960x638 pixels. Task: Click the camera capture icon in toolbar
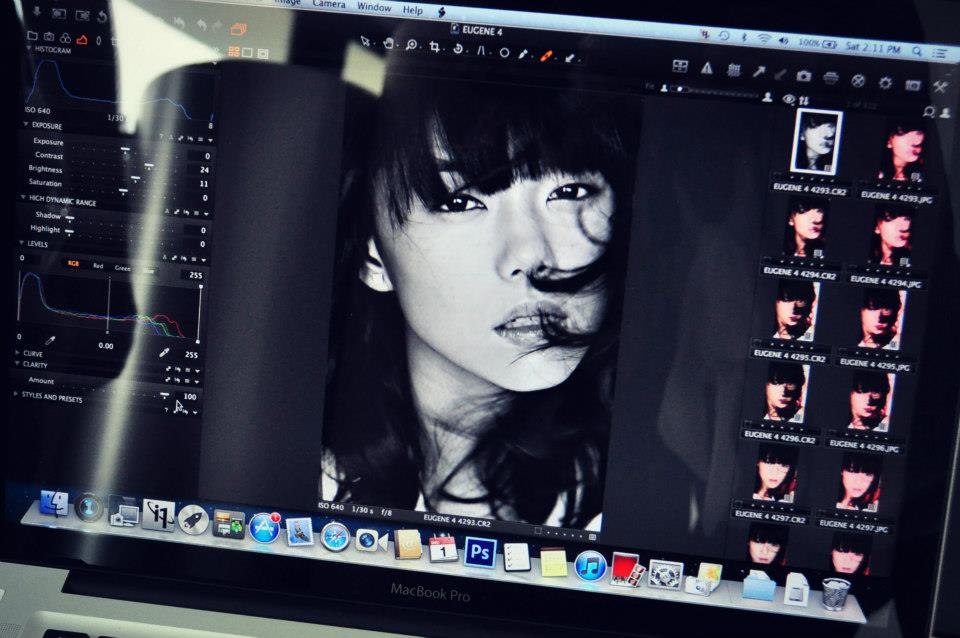pos(803,76)
